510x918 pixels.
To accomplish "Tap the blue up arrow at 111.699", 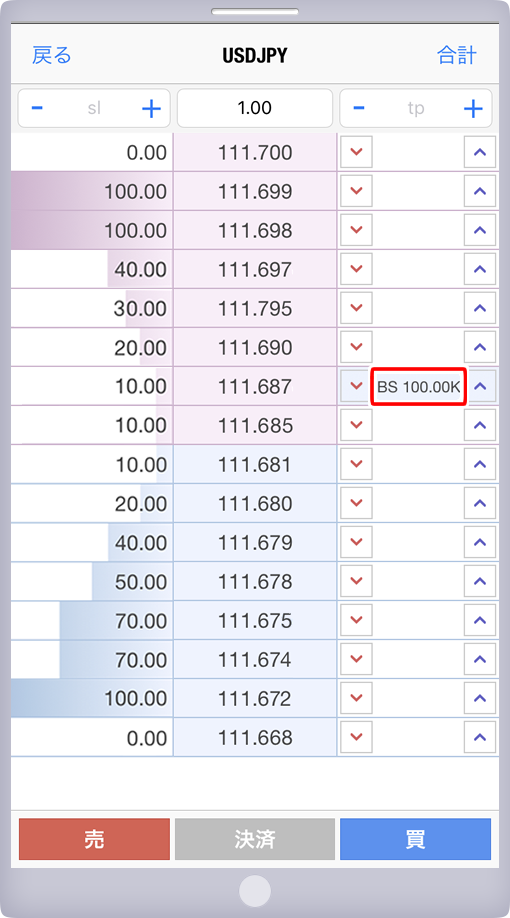I will tap(480, 191).
